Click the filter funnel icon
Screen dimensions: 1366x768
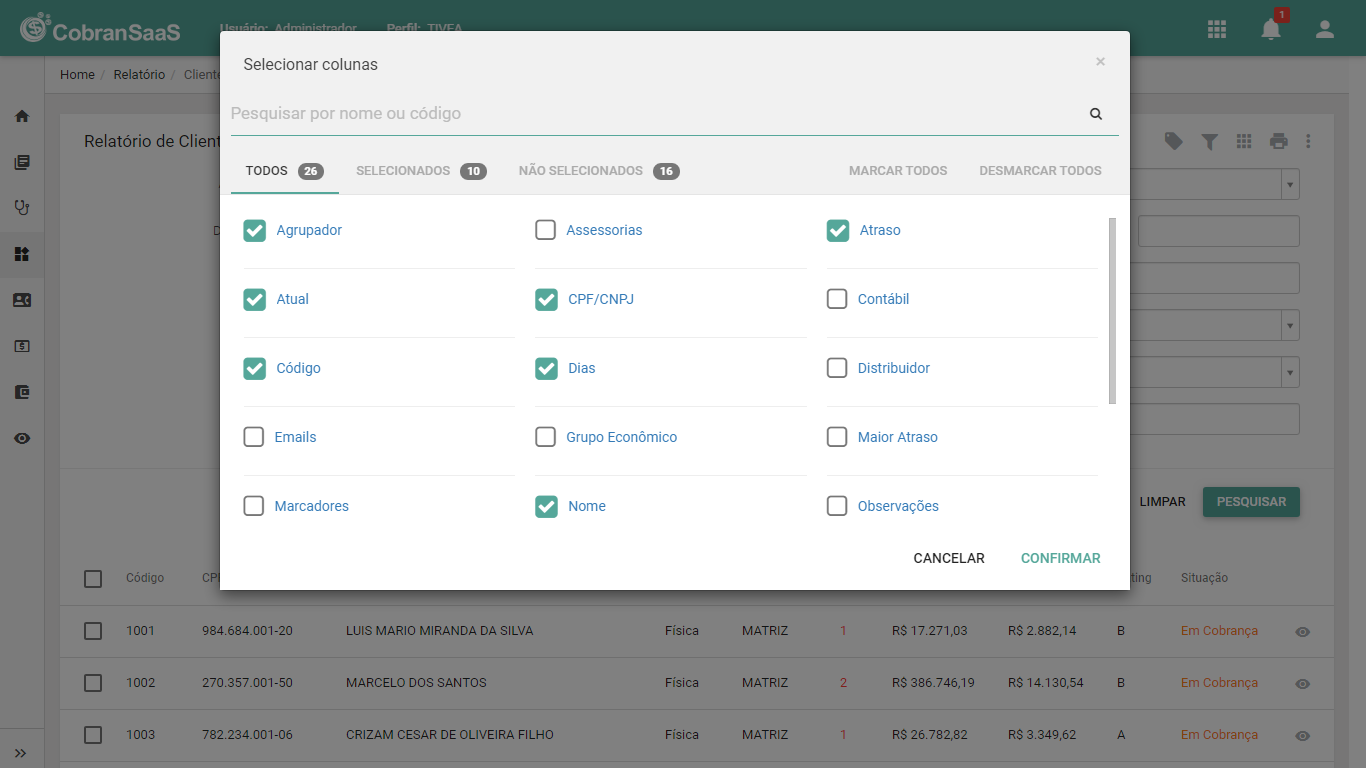point(1209,142)
